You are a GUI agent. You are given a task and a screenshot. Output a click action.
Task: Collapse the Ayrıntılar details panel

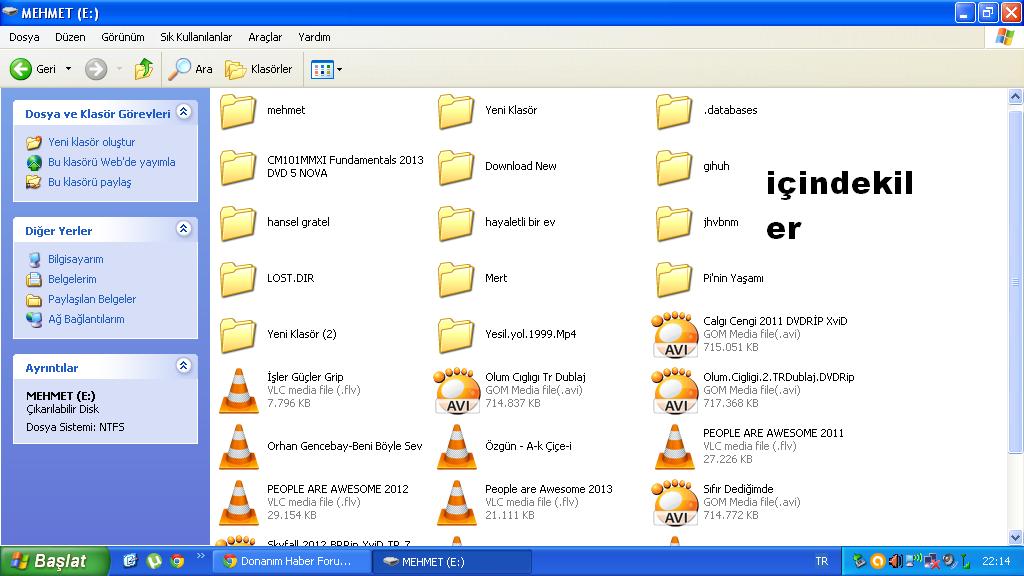(x=184, y=366)
